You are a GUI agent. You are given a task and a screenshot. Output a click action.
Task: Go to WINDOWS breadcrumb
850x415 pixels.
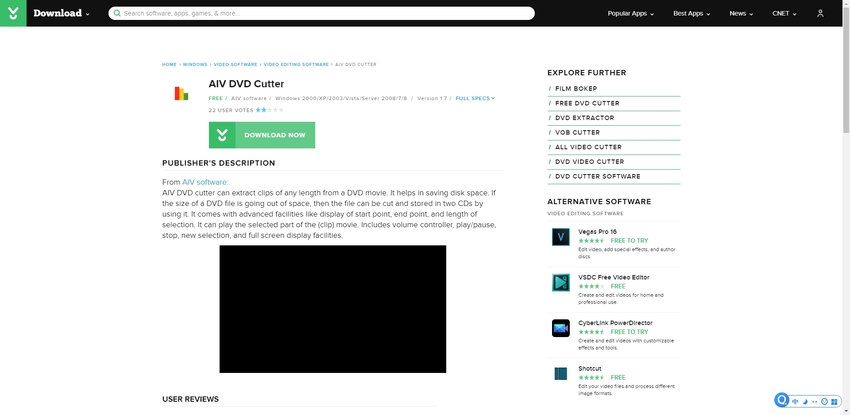click(195, 64)
